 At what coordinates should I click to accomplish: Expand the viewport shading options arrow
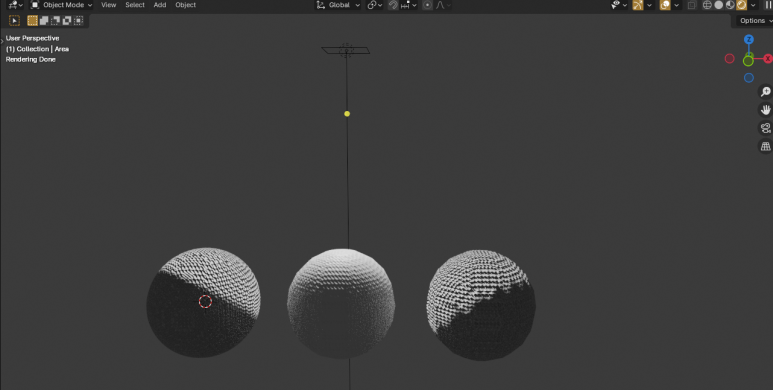coord(753,5)
